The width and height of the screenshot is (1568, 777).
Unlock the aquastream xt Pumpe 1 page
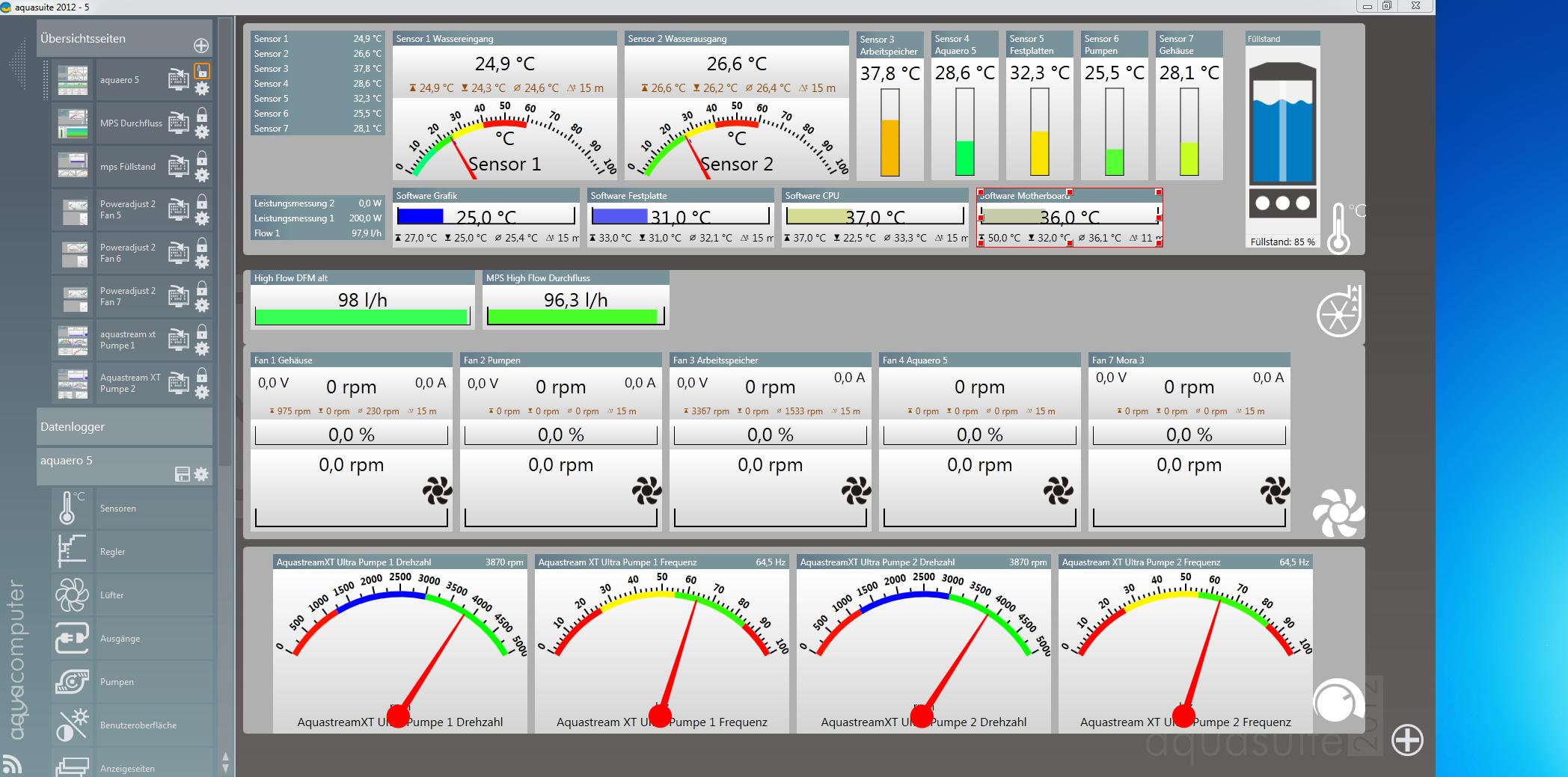202,332
